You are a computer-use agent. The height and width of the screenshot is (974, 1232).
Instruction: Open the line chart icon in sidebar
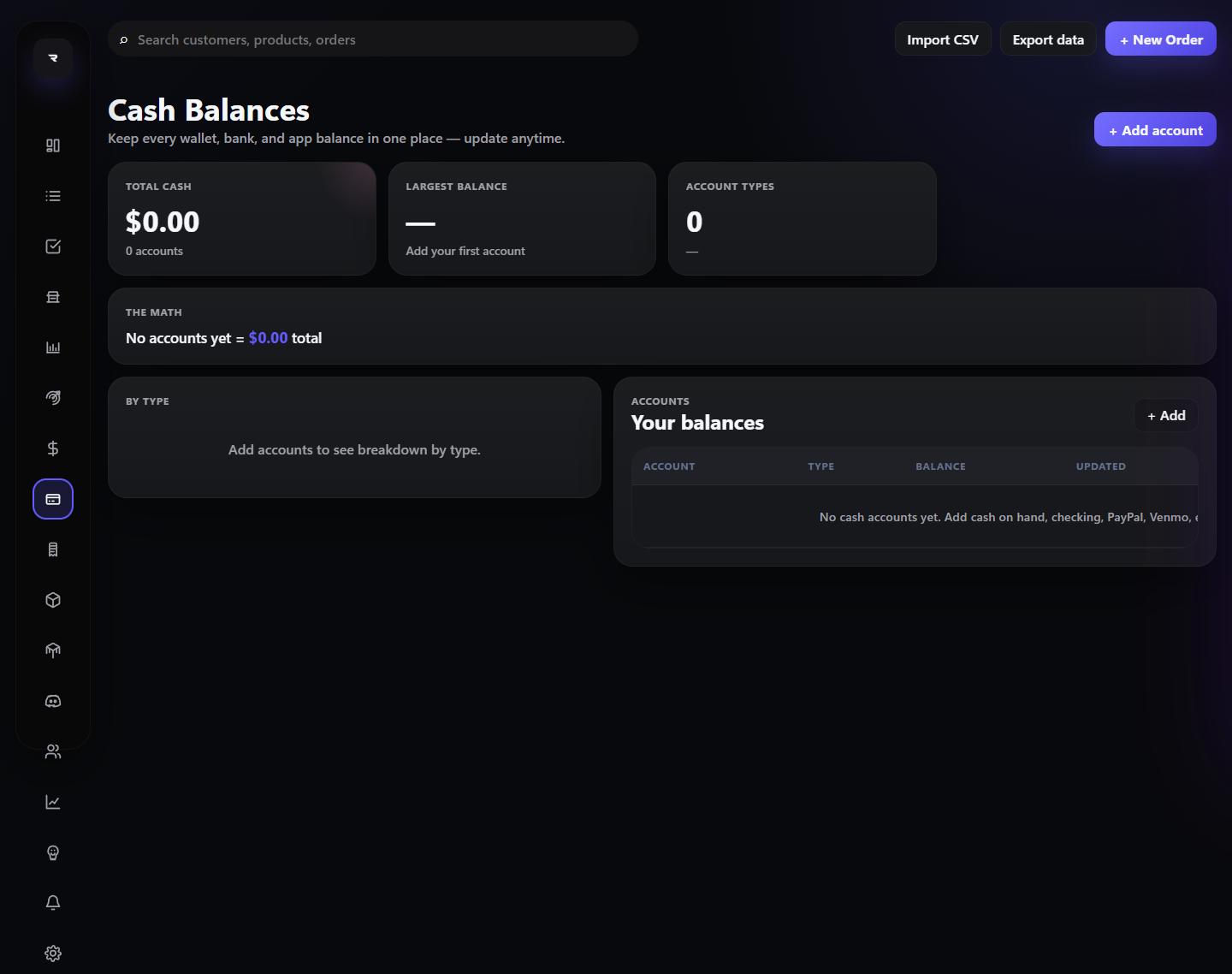(x=53, y=802)
